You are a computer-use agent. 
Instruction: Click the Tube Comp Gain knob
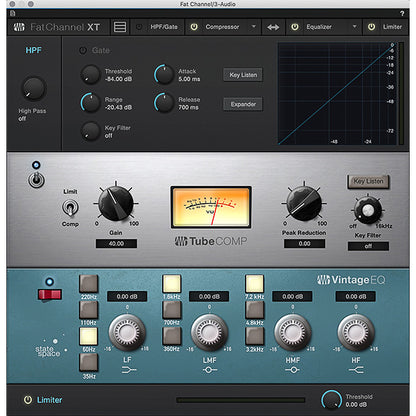[116, 203]
